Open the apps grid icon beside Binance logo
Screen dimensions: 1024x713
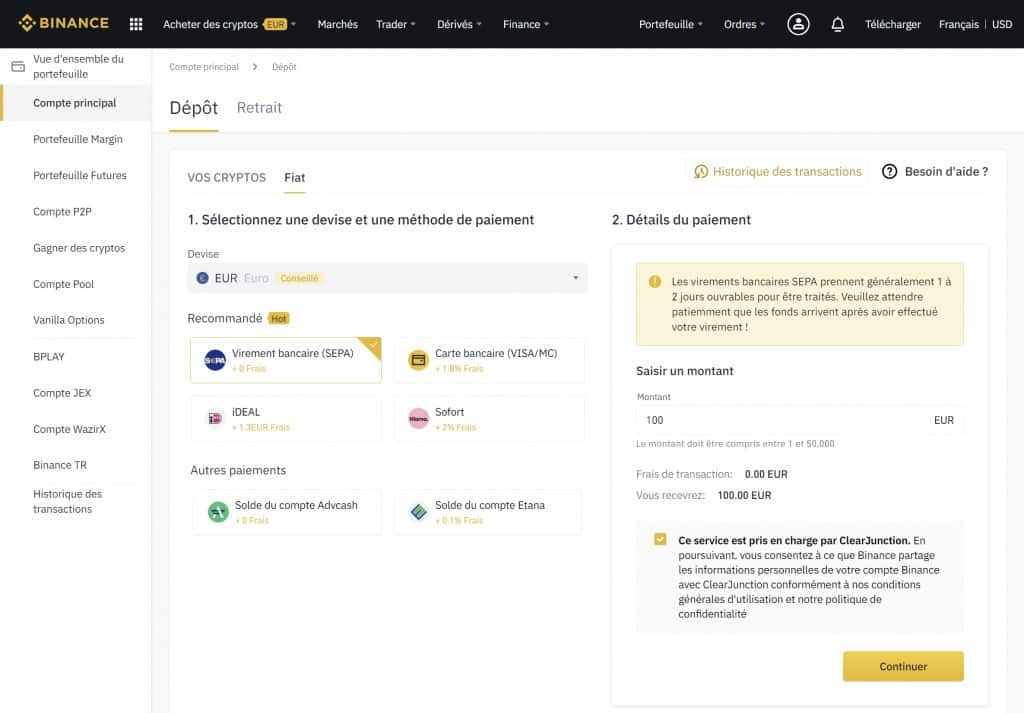(x=135, y=23)
